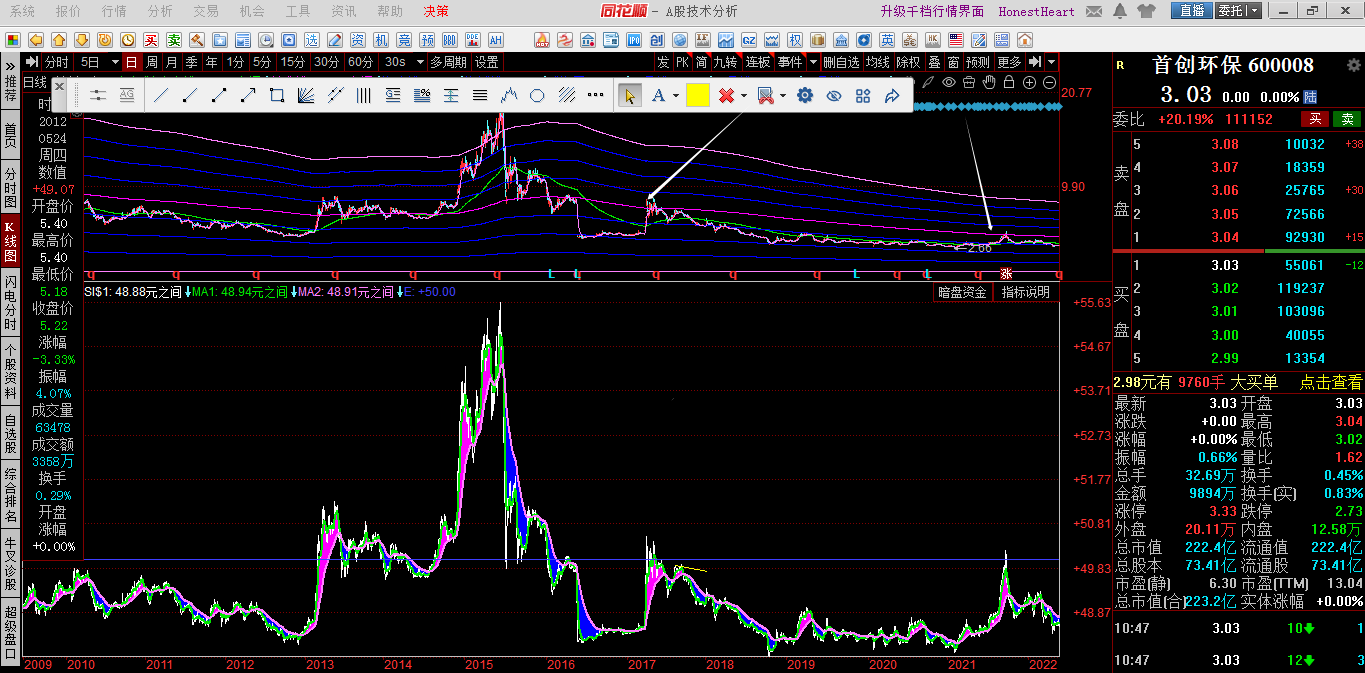The image size is (1365, 673).
Task: Open the 分析 menu
Action: click(159, 11)
